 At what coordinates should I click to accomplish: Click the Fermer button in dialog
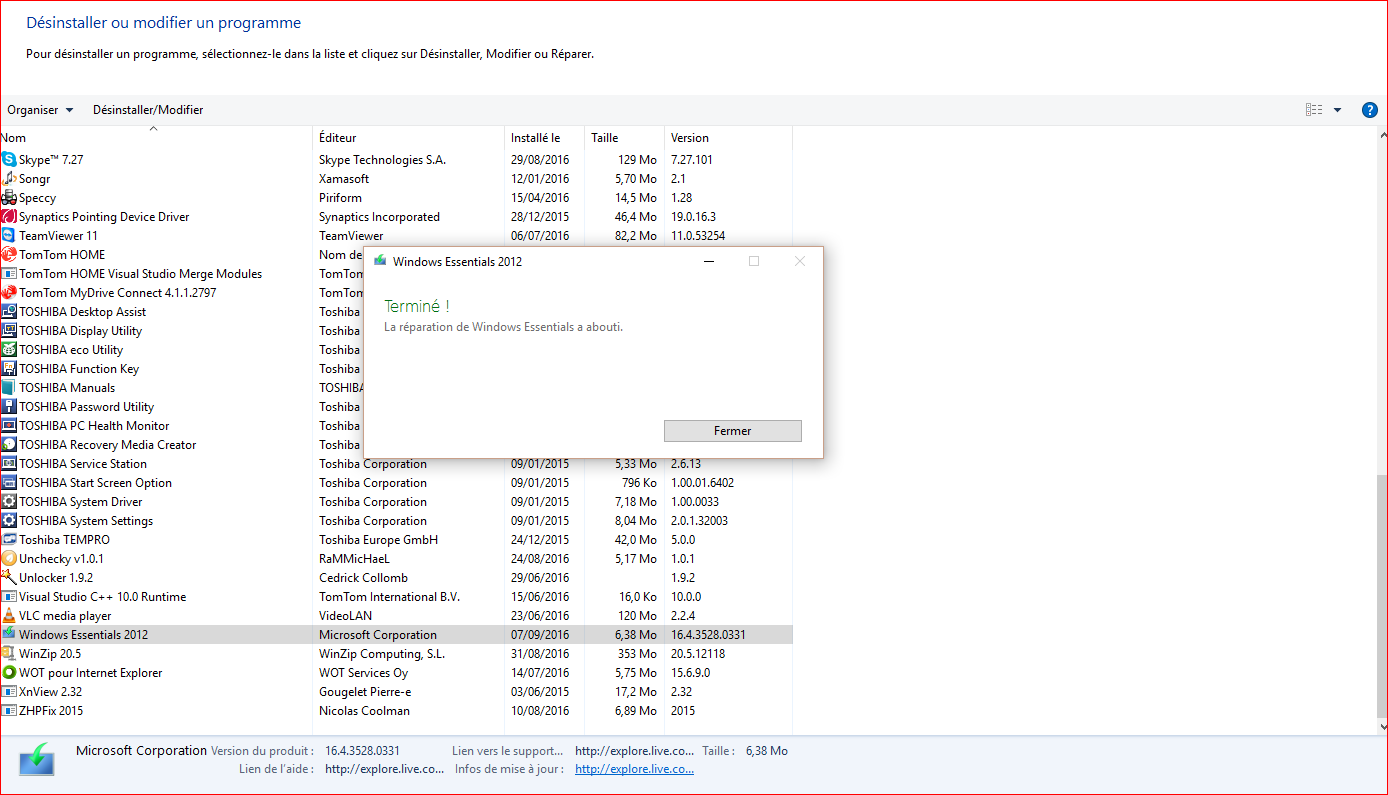tap(733, 431)
